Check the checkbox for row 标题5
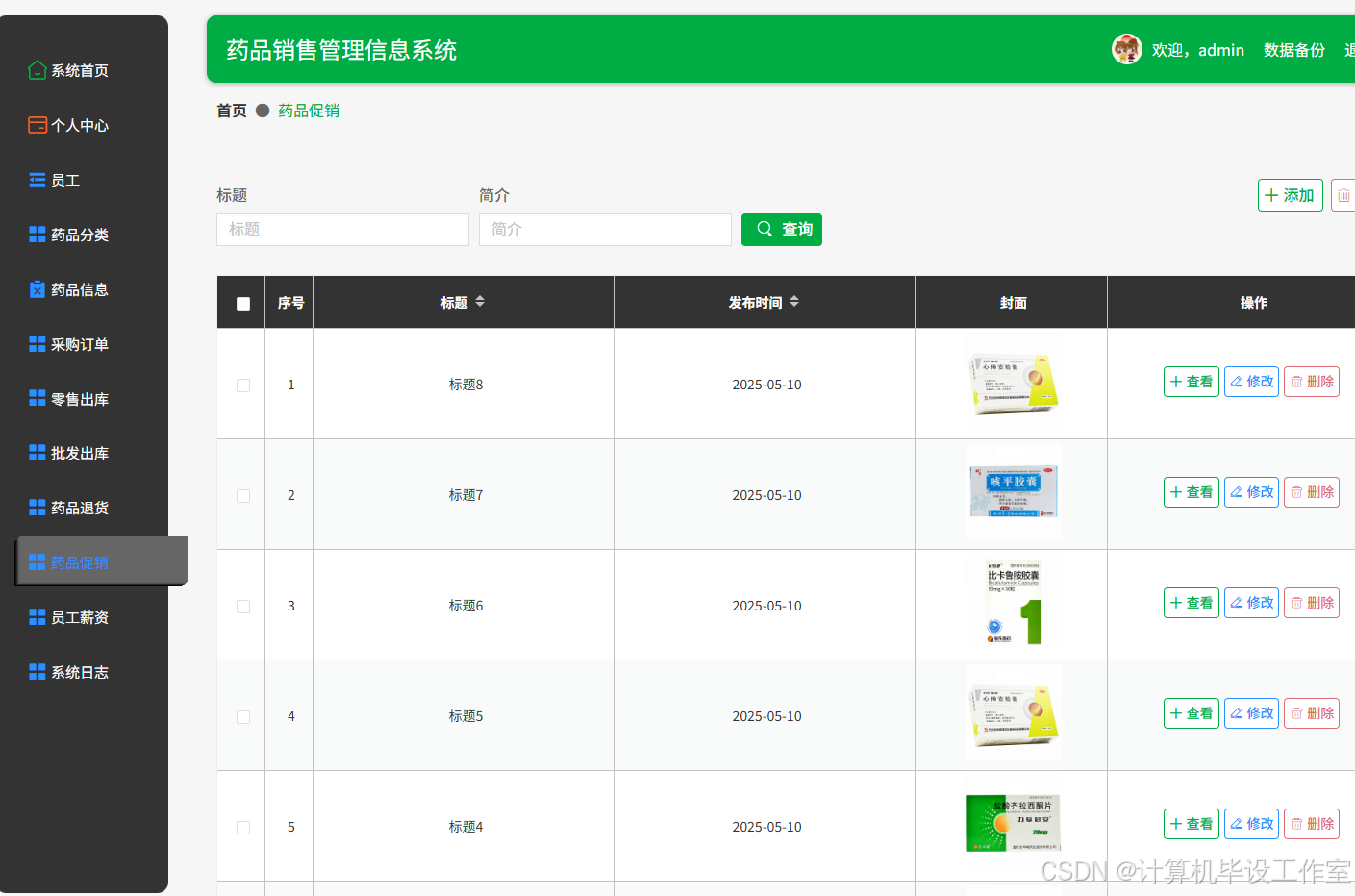This screenshot has width=1355, height=896. click(x=243, y=717)
